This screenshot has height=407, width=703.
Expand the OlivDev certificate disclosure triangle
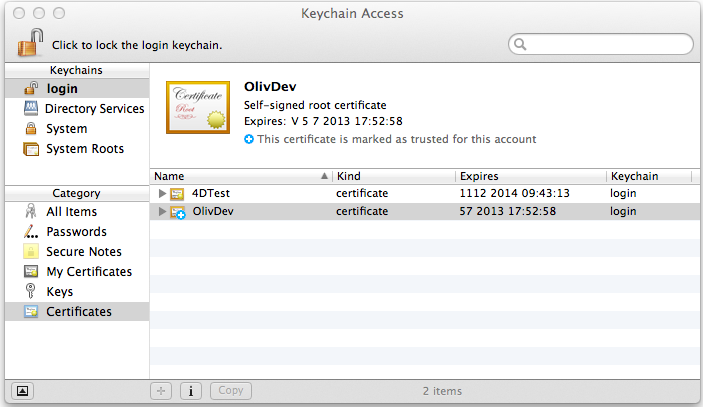[x=162, y=212]
